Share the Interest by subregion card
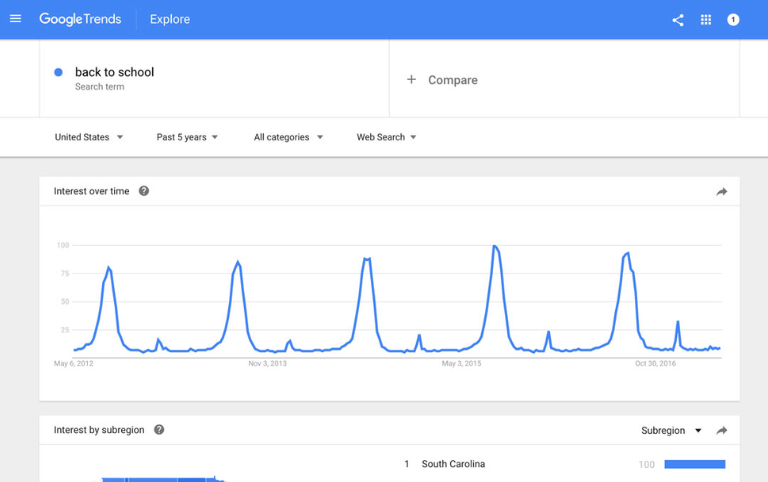The image size is (768, 482). point(722,431)
